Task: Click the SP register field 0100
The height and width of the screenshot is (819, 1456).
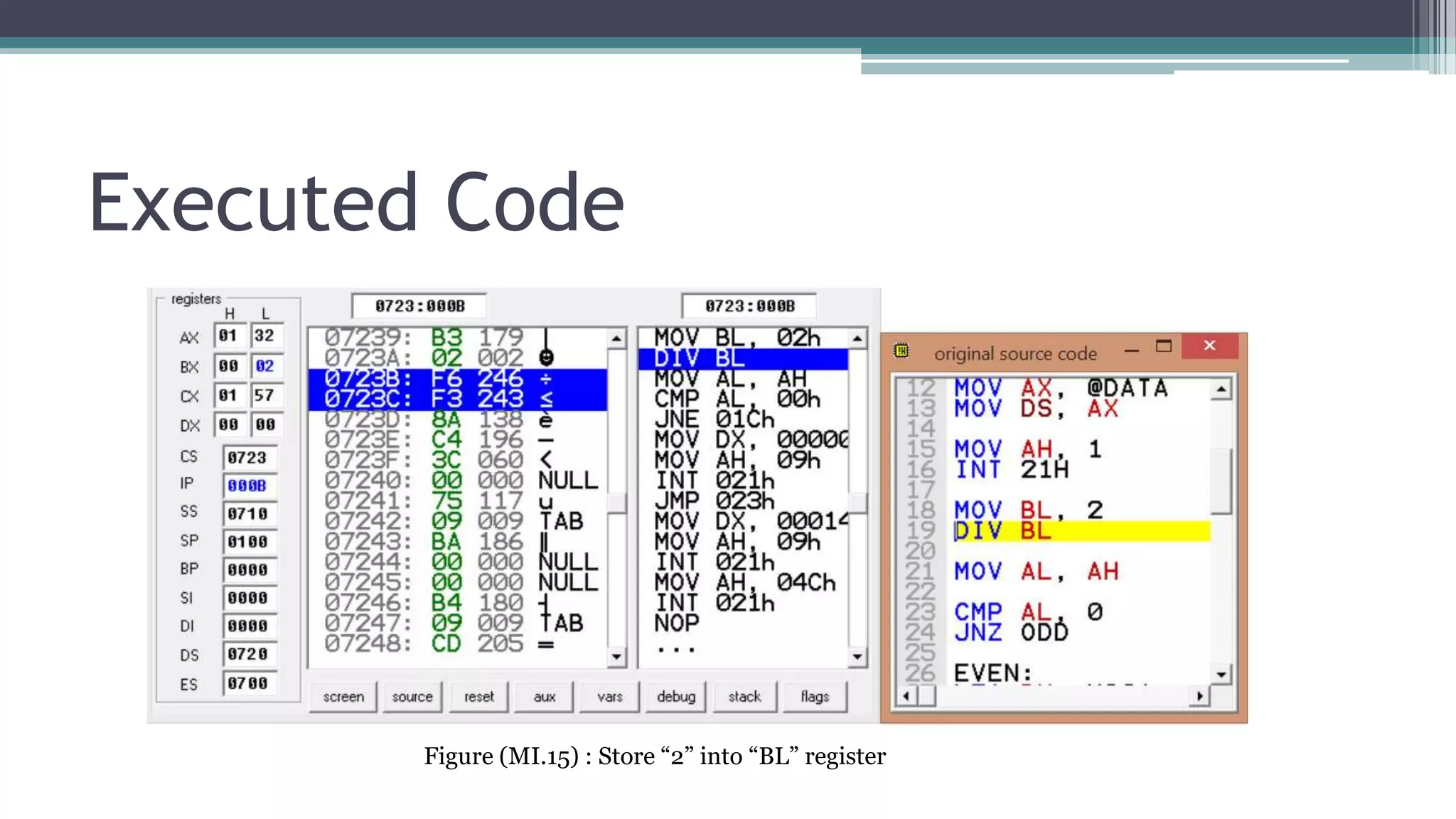Action: click(249, 542)
